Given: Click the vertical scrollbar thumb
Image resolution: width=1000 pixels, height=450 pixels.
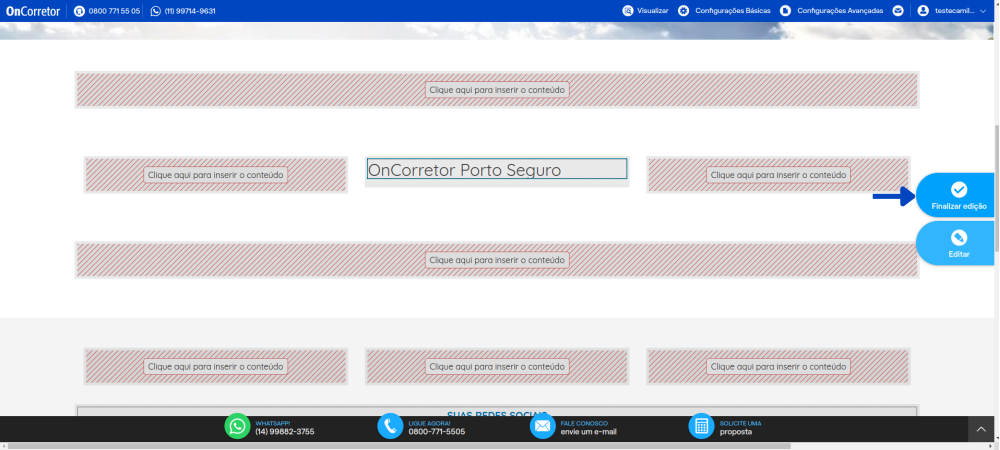Looking at the screenshot, I should 996,188.
